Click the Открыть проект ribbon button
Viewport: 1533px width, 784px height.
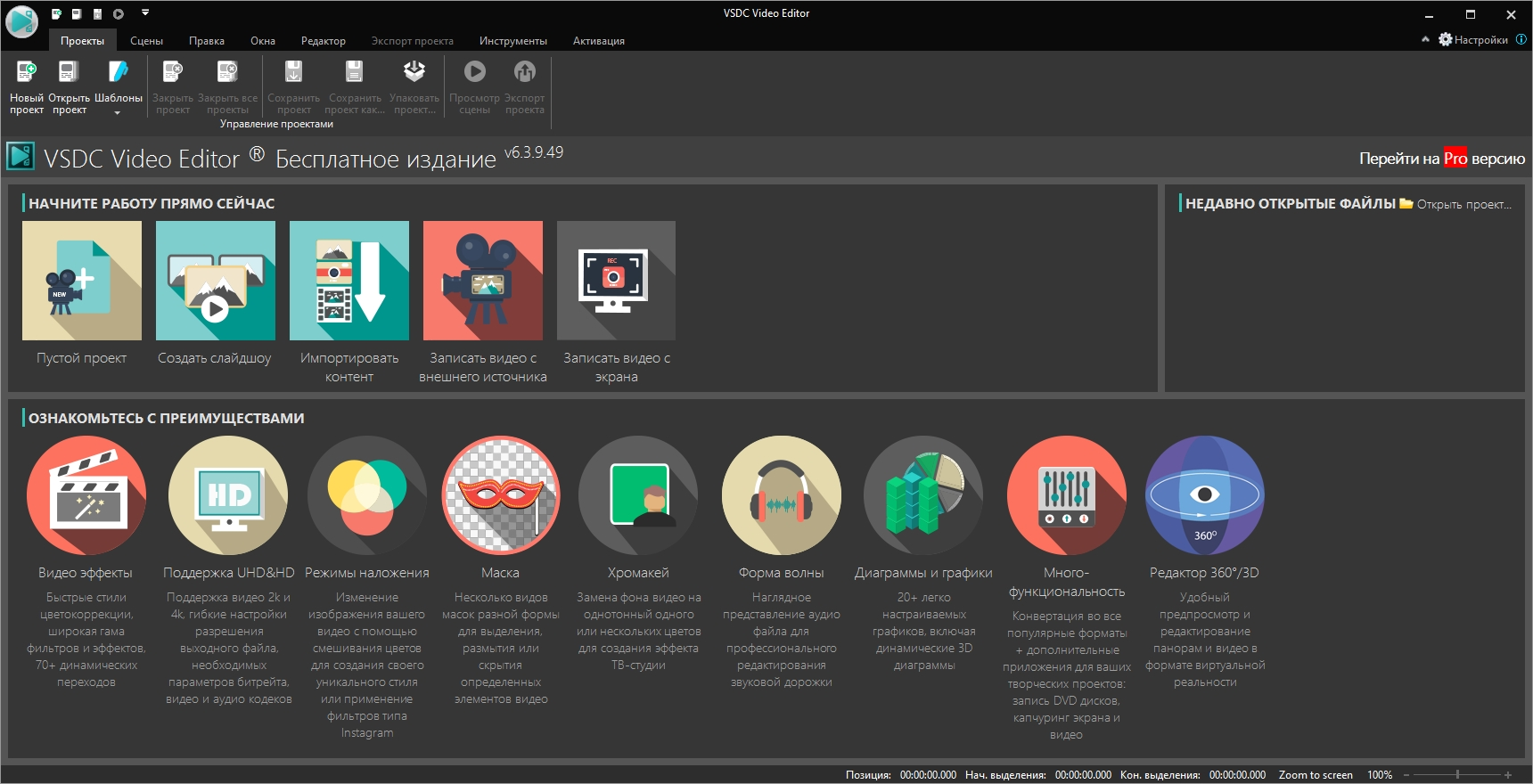click(69, 86)
